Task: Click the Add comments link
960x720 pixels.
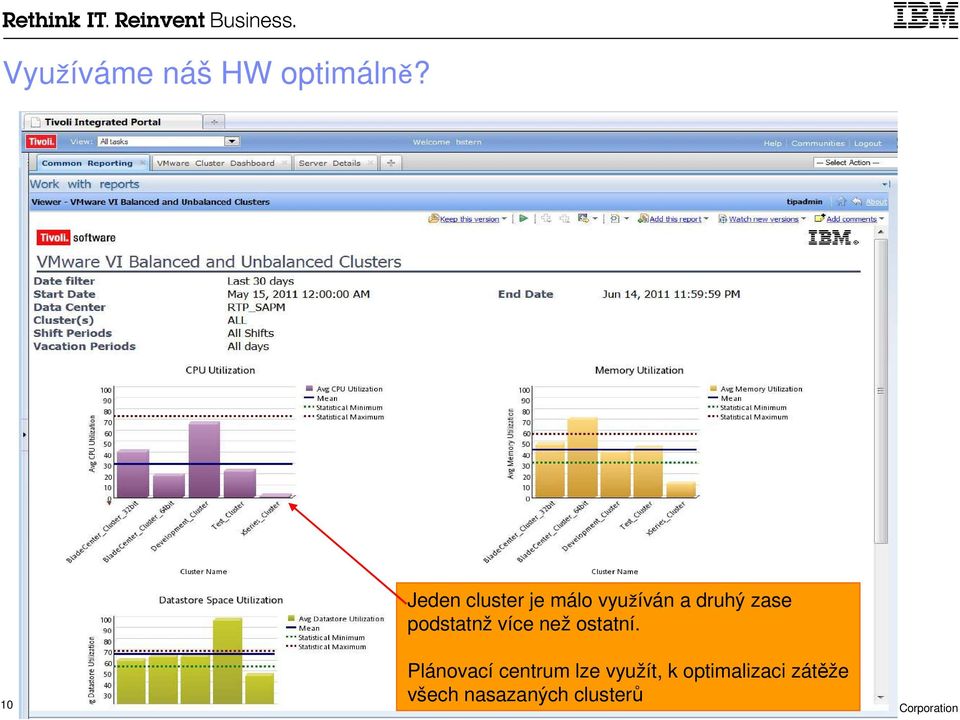Action: tap(852, 219)
